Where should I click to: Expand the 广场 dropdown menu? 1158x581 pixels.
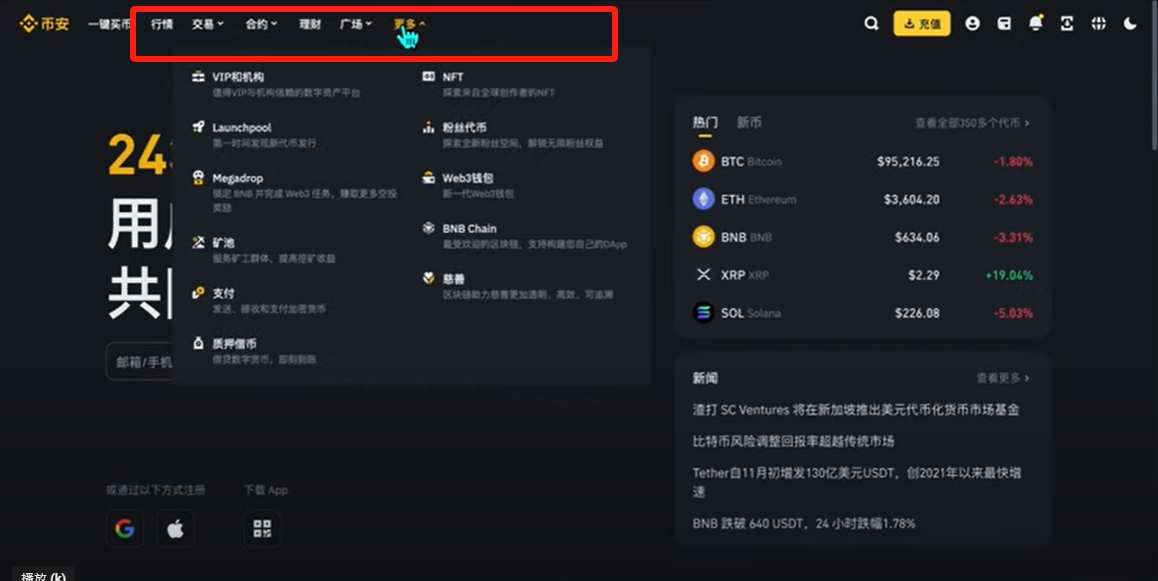pyautogui.click(x=356, y=24)
